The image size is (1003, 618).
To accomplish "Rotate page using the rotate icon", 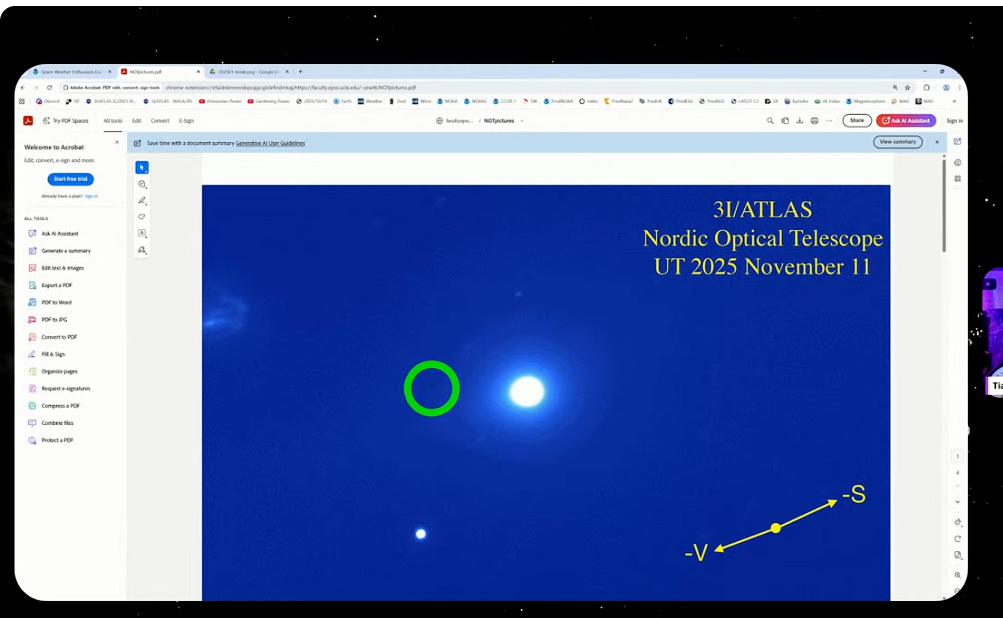I will pos(958,539).
